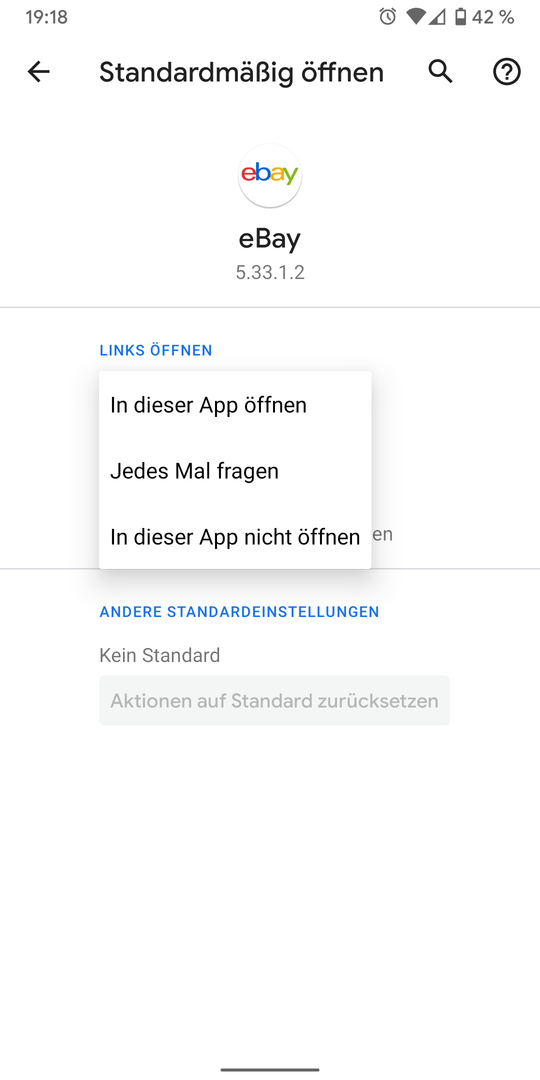Tap the eBay app name
This screenshot has width=540, height=1080.
(x=270, y=239)
